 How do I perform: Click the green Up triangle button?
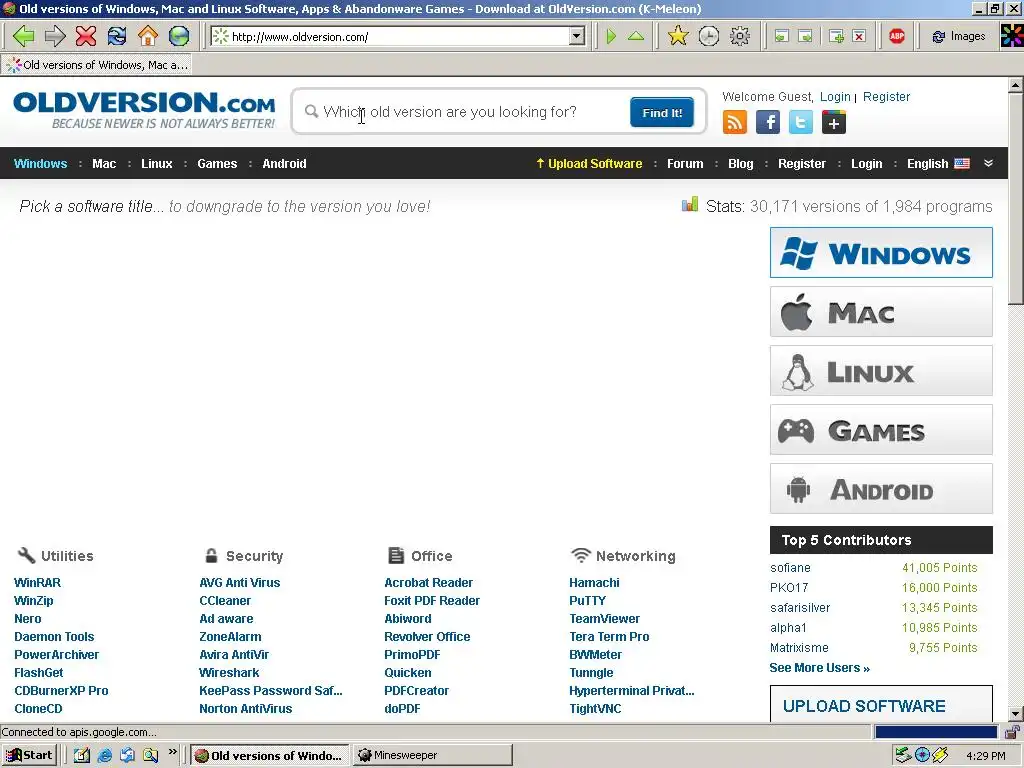click(635, 36)
